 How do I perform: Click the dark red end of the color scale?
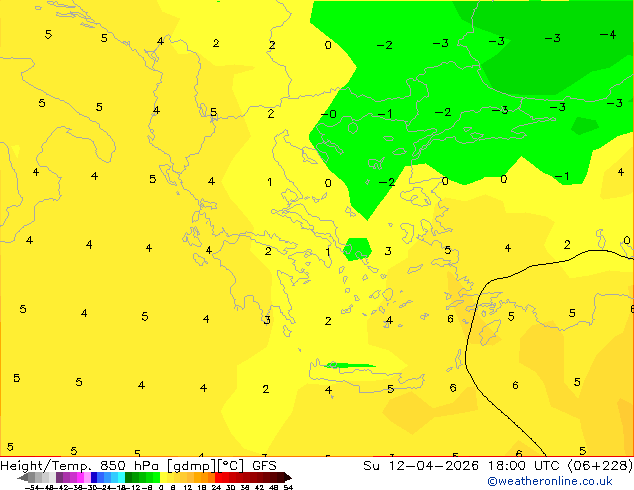(282, 477)
